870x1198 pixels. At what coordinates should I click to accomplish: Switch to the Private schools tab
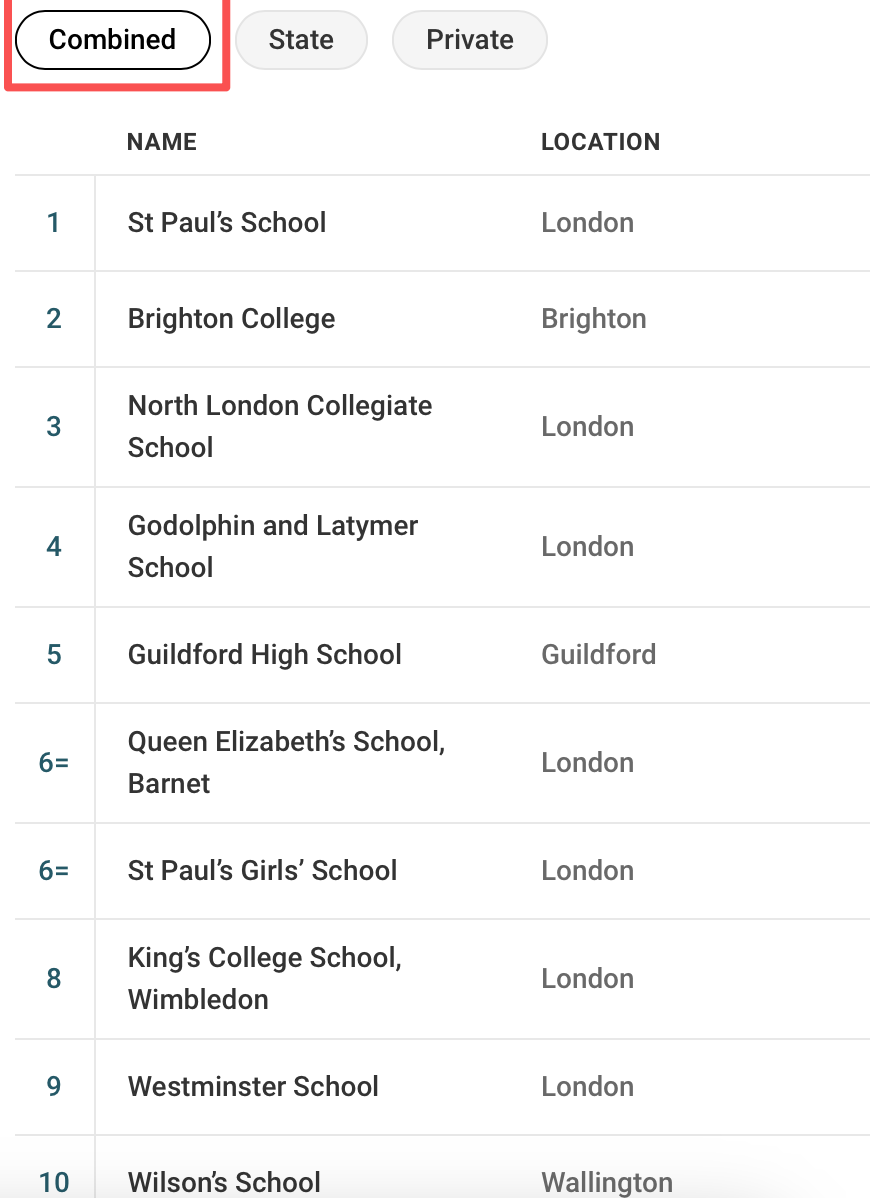(x=469, y=40)
